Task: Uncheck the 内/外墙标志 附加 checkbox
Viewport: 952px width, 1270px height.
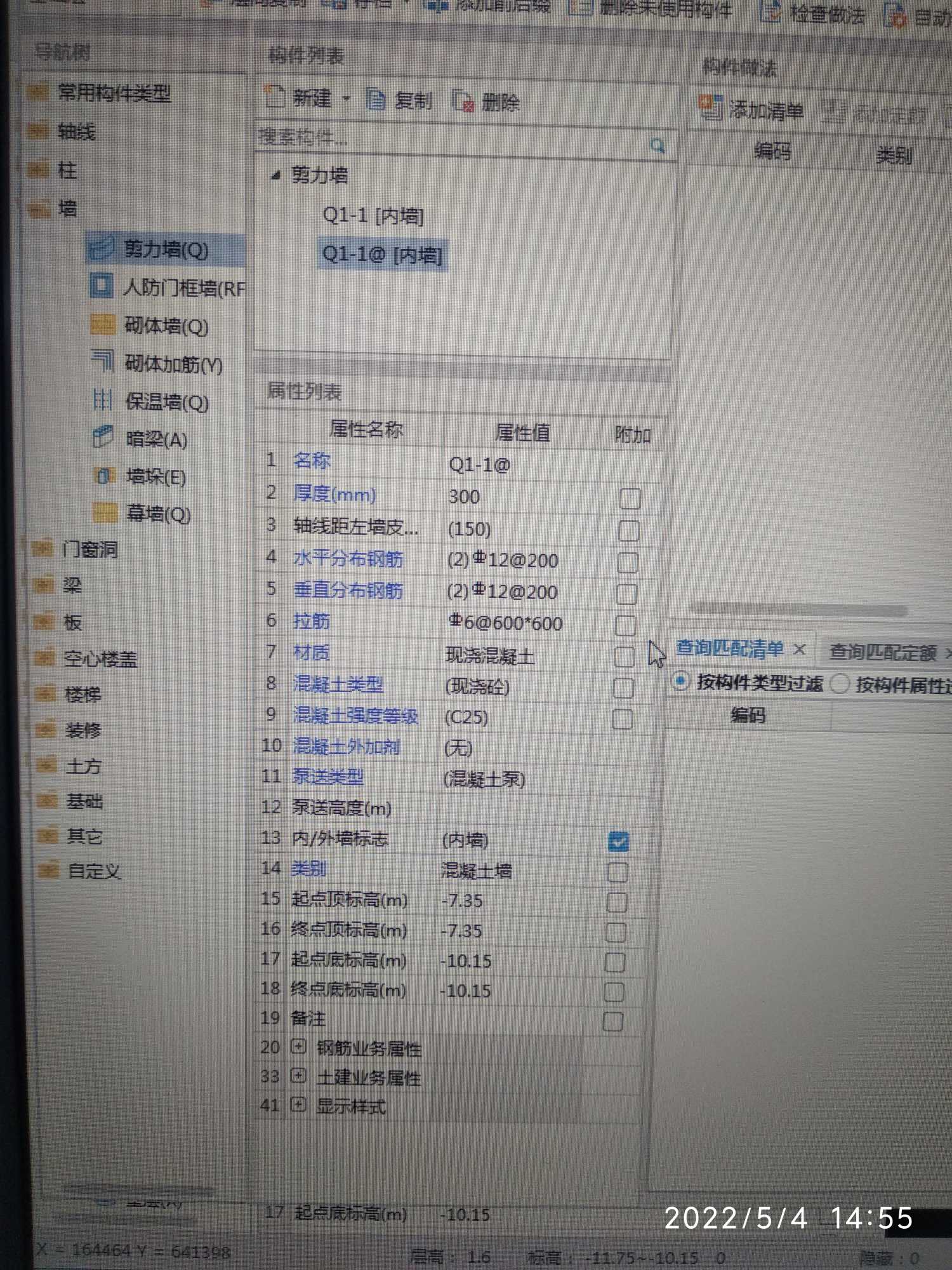Action: [618, 842]
